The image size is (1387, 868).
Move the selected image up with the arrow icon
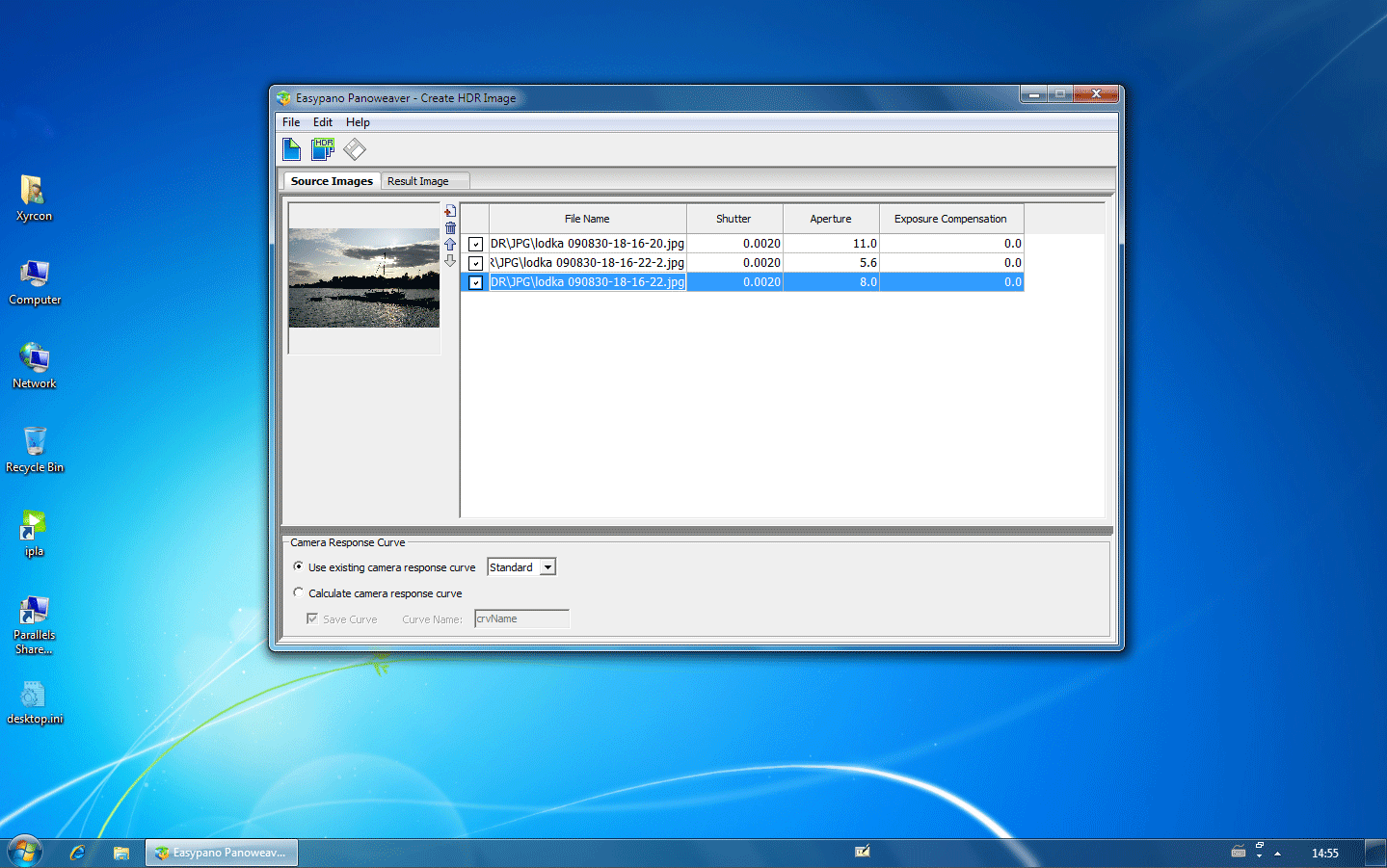[450, 245]
